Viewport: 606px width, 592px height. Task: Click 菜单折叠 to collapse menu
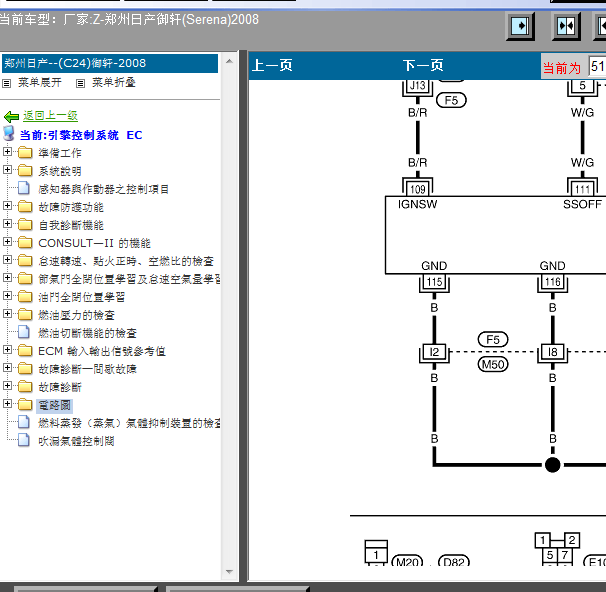point(114,82)
